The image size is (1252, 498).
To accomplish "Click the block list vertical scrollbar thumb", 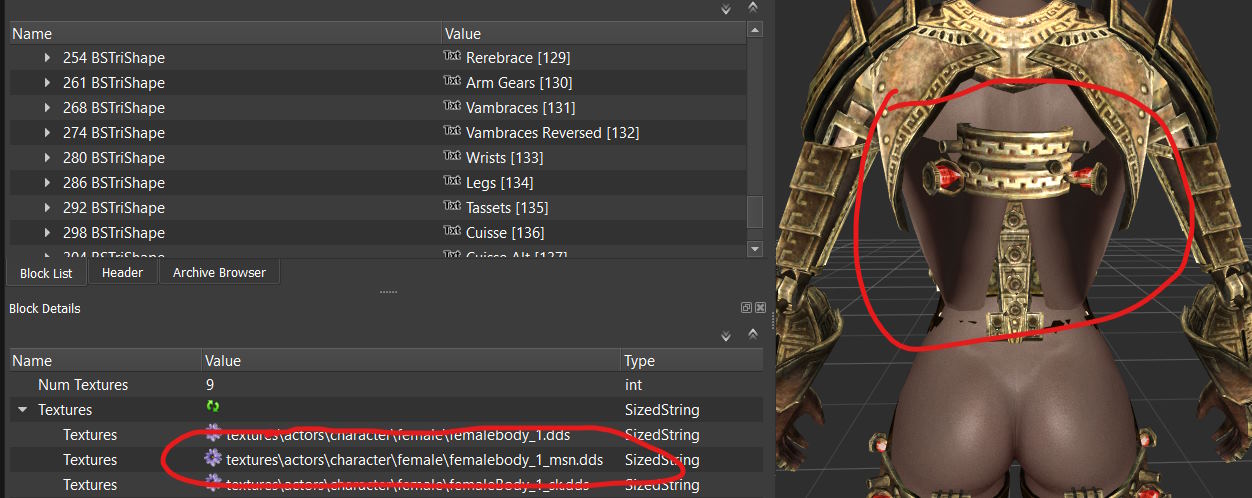I will (x=755, y=211).
